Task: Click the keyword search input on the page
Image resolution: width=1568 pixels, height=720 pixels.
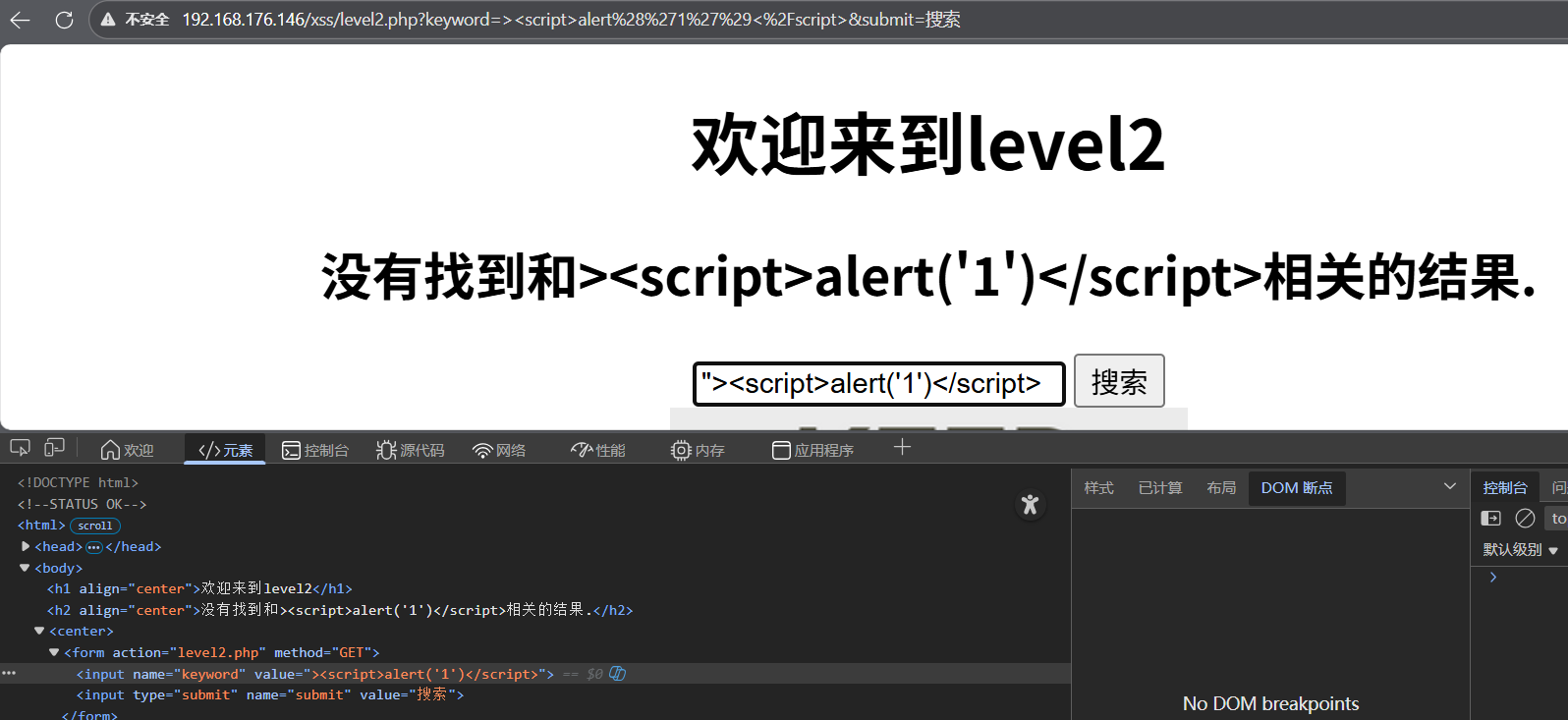Action: coord(879,383)
